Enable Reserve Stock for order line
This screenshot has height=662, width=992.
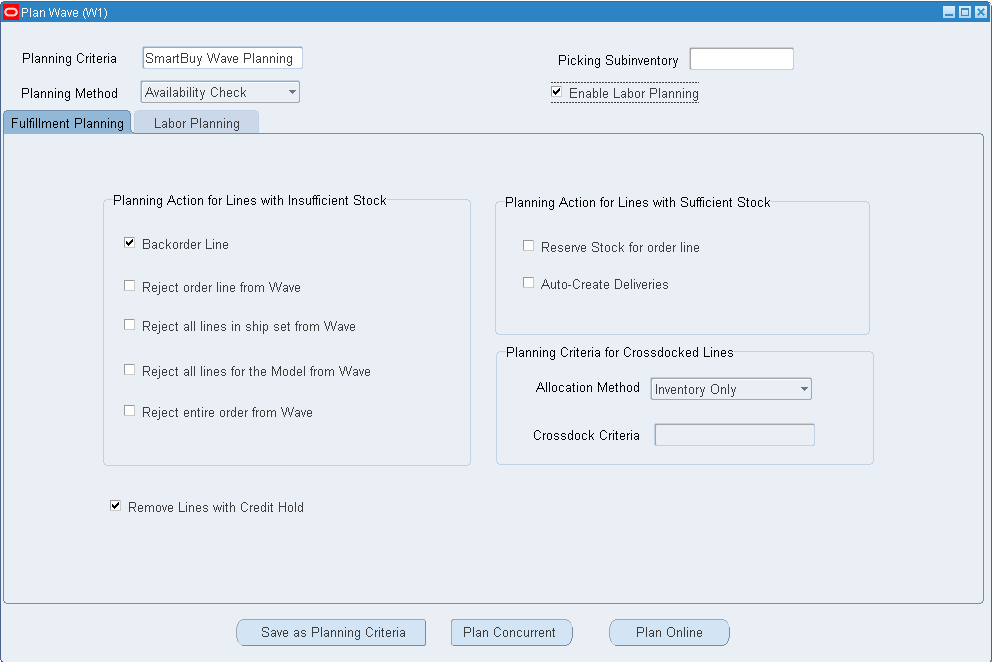[528, 246]
